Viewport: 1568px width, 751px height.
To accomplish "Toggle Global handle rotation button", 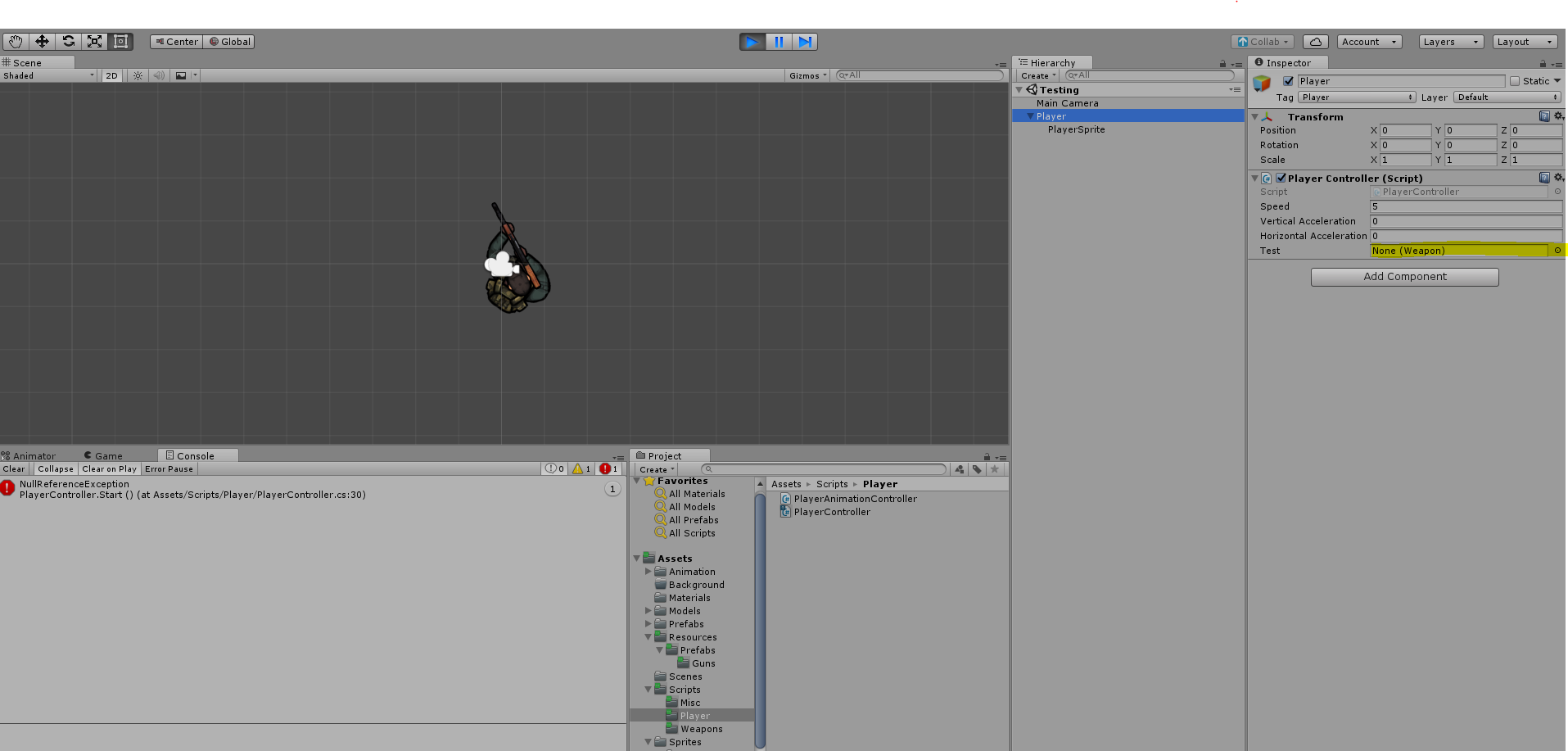I will [229, 42].
